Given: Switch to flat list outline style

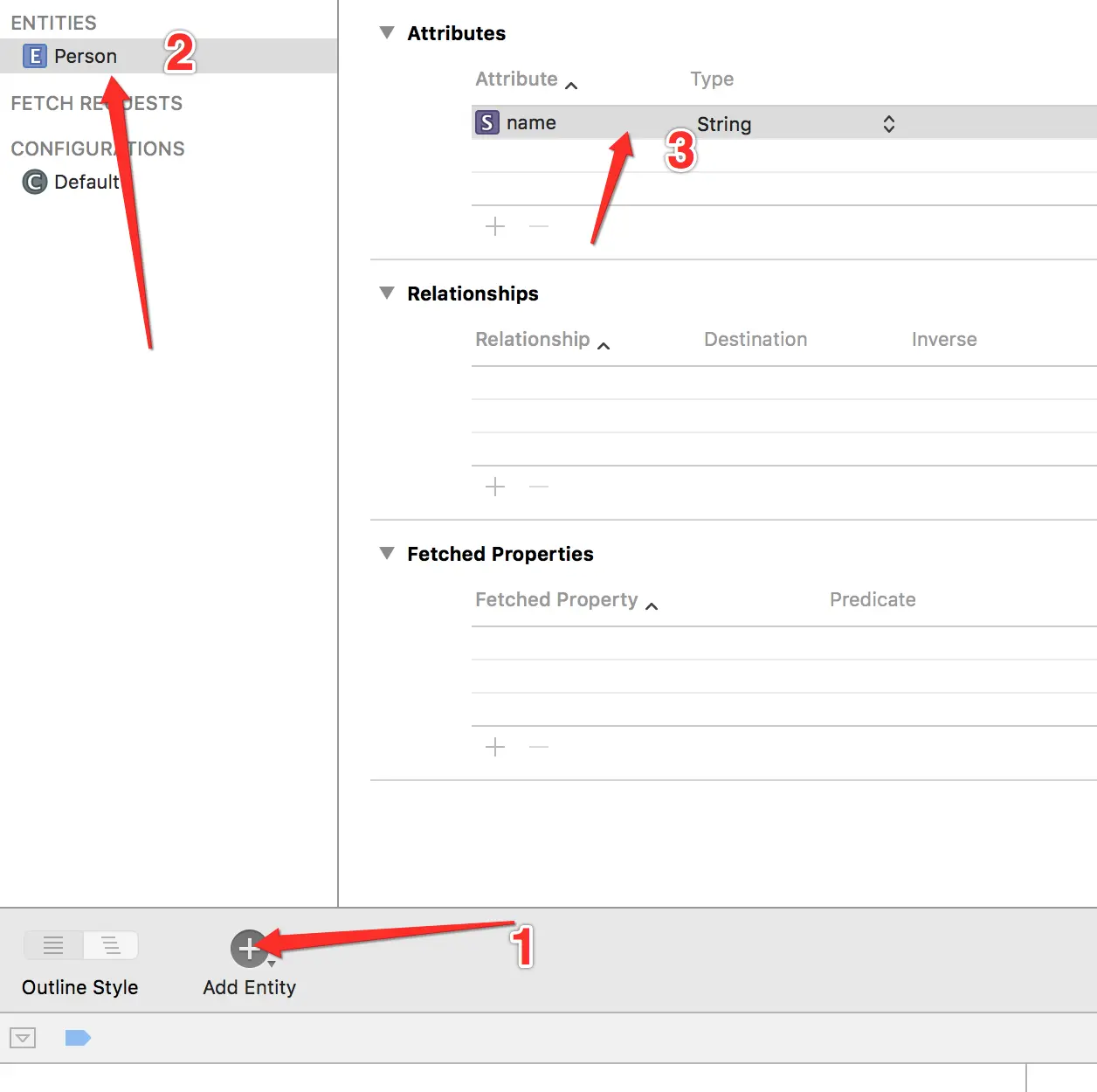Looking at the screenshot, I should [53, 945].
